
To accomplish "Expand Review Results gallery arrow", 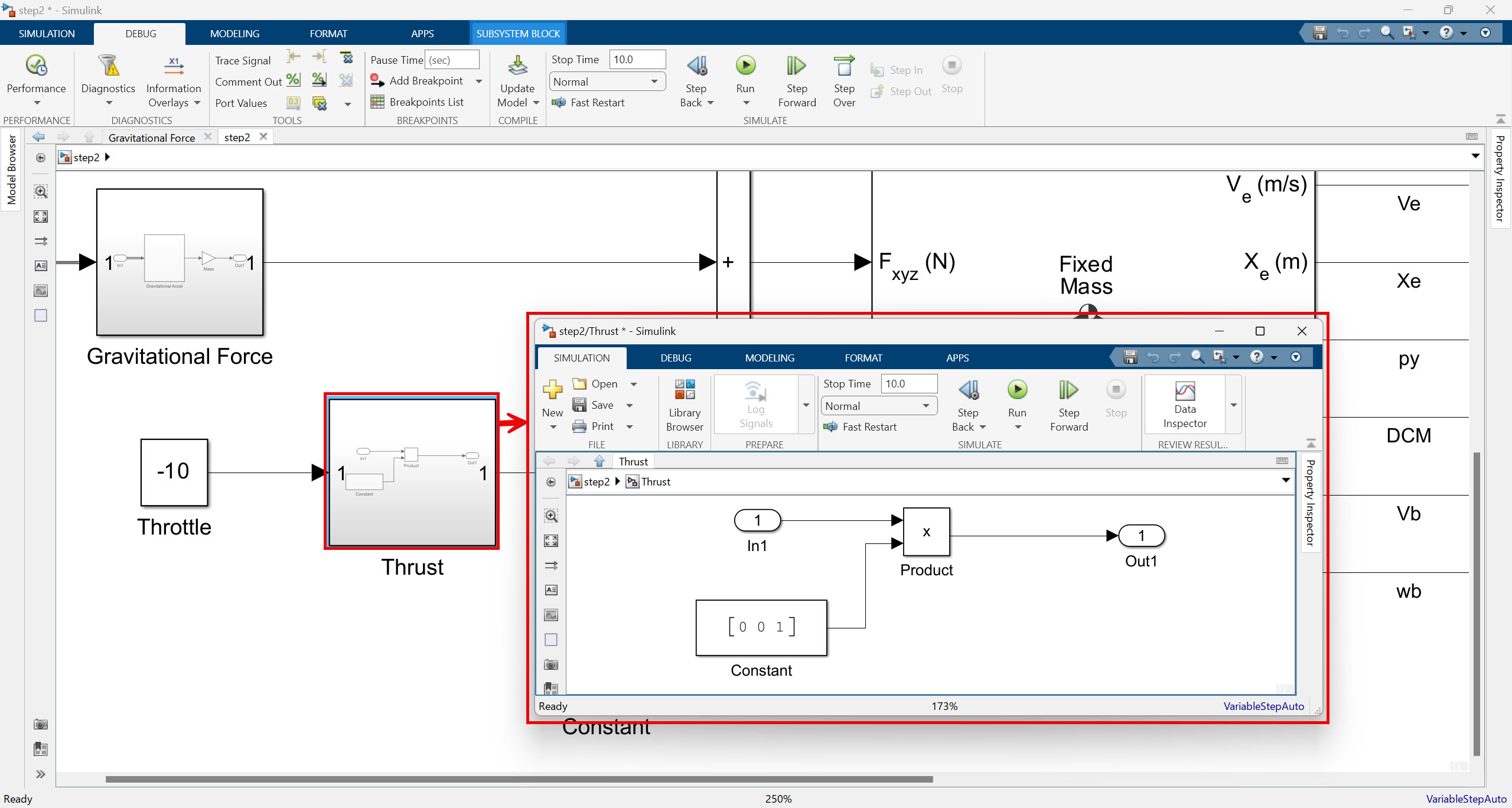I will coord(1234,405).
